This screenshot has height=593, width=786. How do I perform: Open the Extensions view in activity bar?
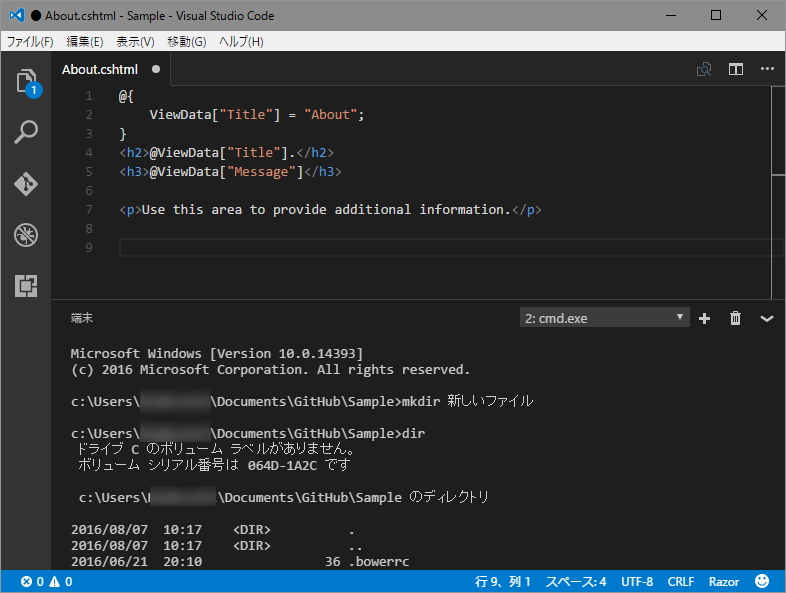tap(26, 286)
